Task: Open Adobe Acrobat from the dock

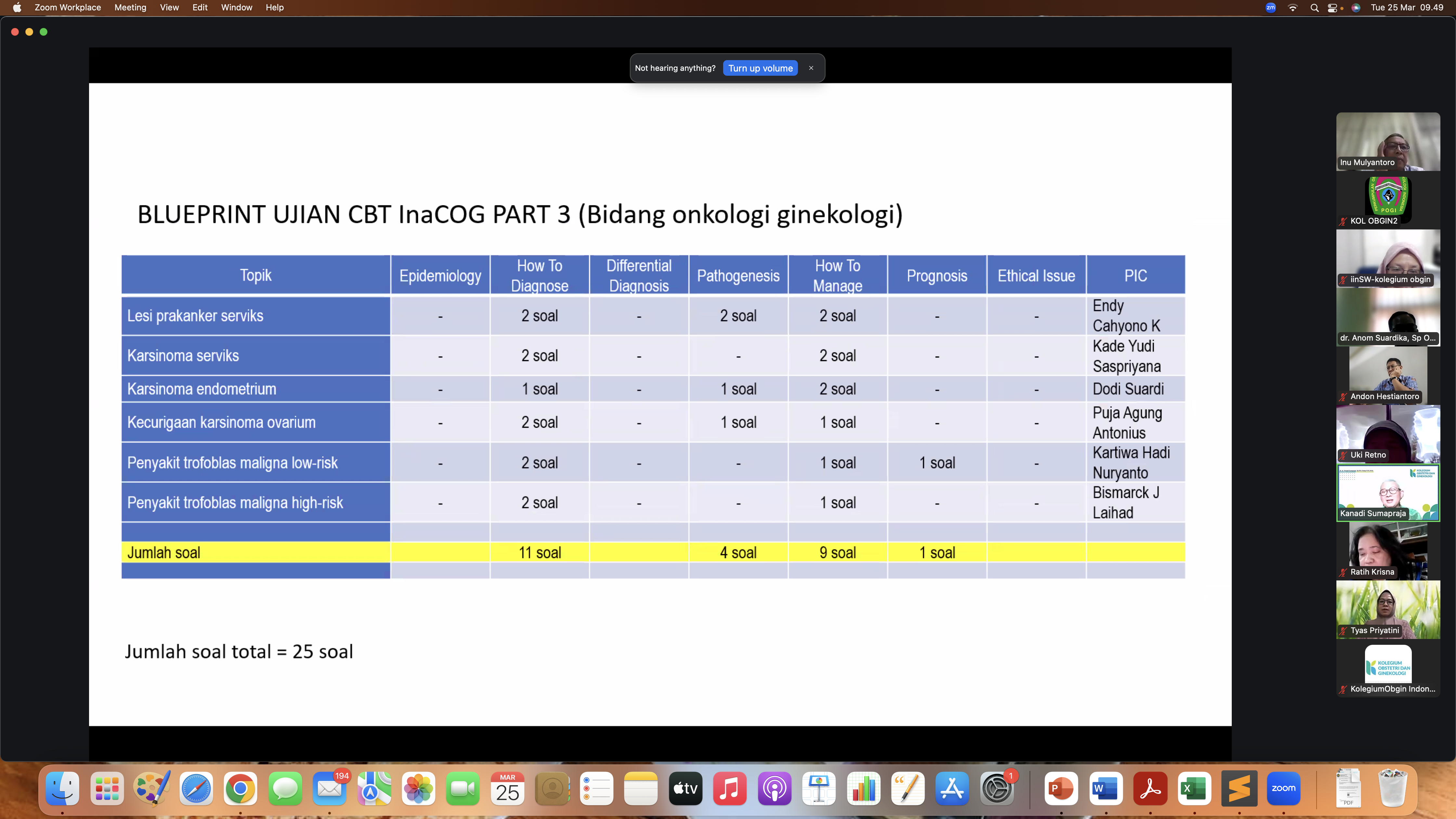Action: click(1150, 788)
